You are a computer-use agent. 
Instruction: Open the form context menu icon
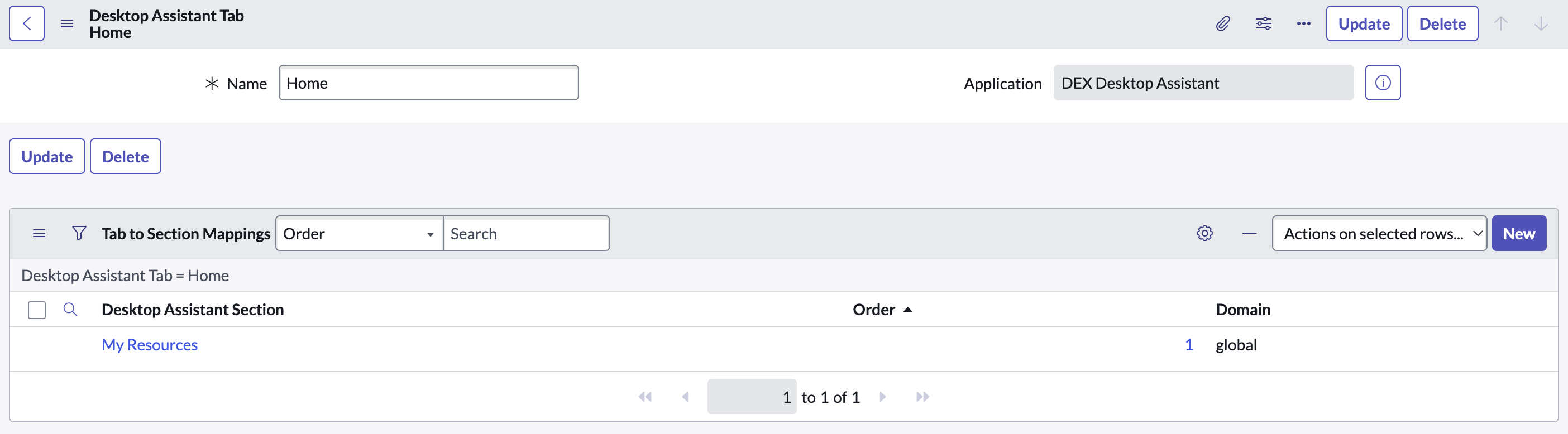[x=67, y=23]
